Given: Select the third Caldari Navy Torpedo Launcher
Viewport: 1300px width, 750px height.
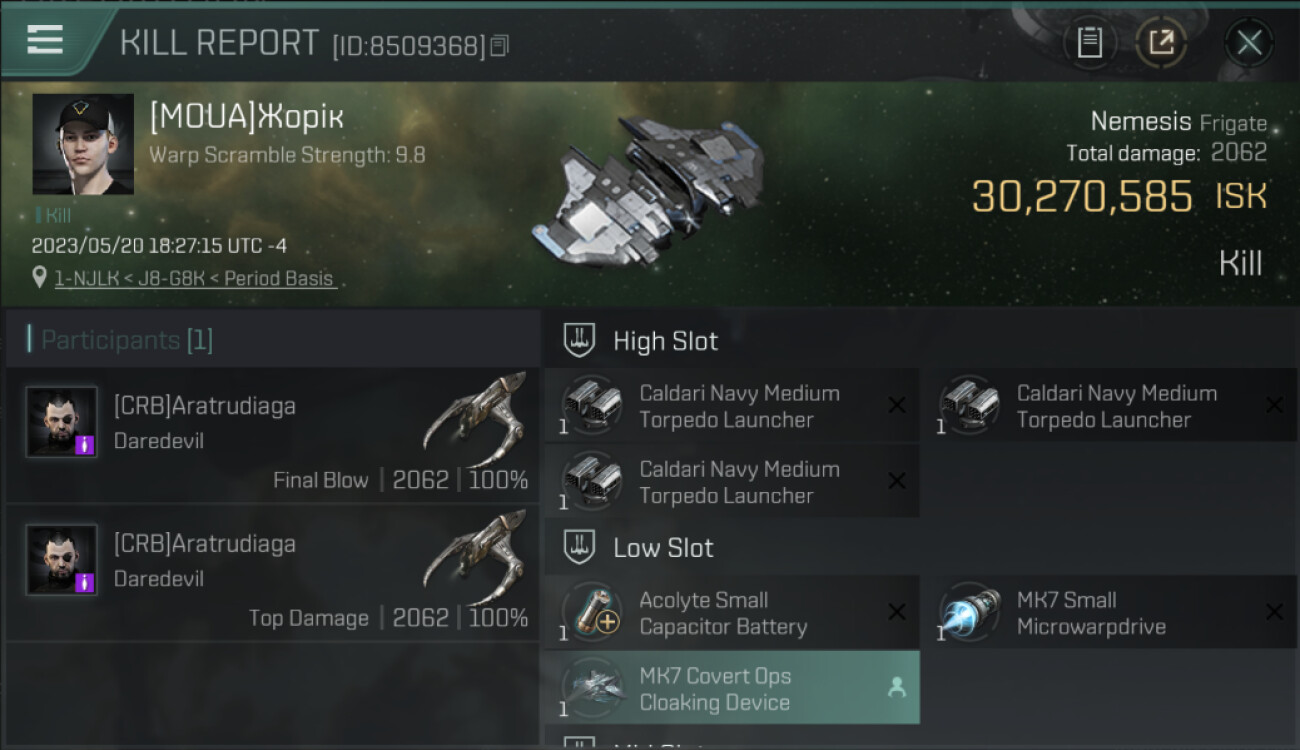Looking at the screenshot, I should (731, 482).
